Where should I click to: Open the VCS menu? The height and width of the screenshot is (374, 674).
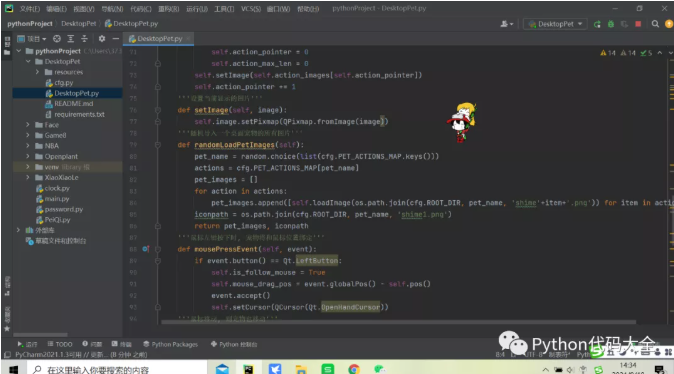pos(251,9)
